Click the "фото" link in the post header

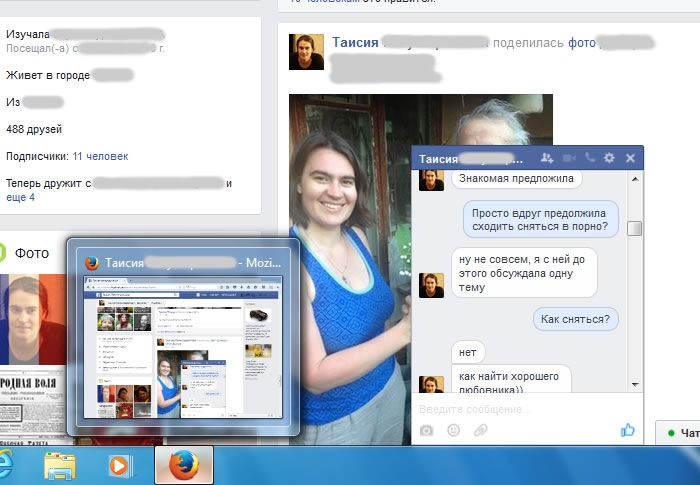pos(581,43)
